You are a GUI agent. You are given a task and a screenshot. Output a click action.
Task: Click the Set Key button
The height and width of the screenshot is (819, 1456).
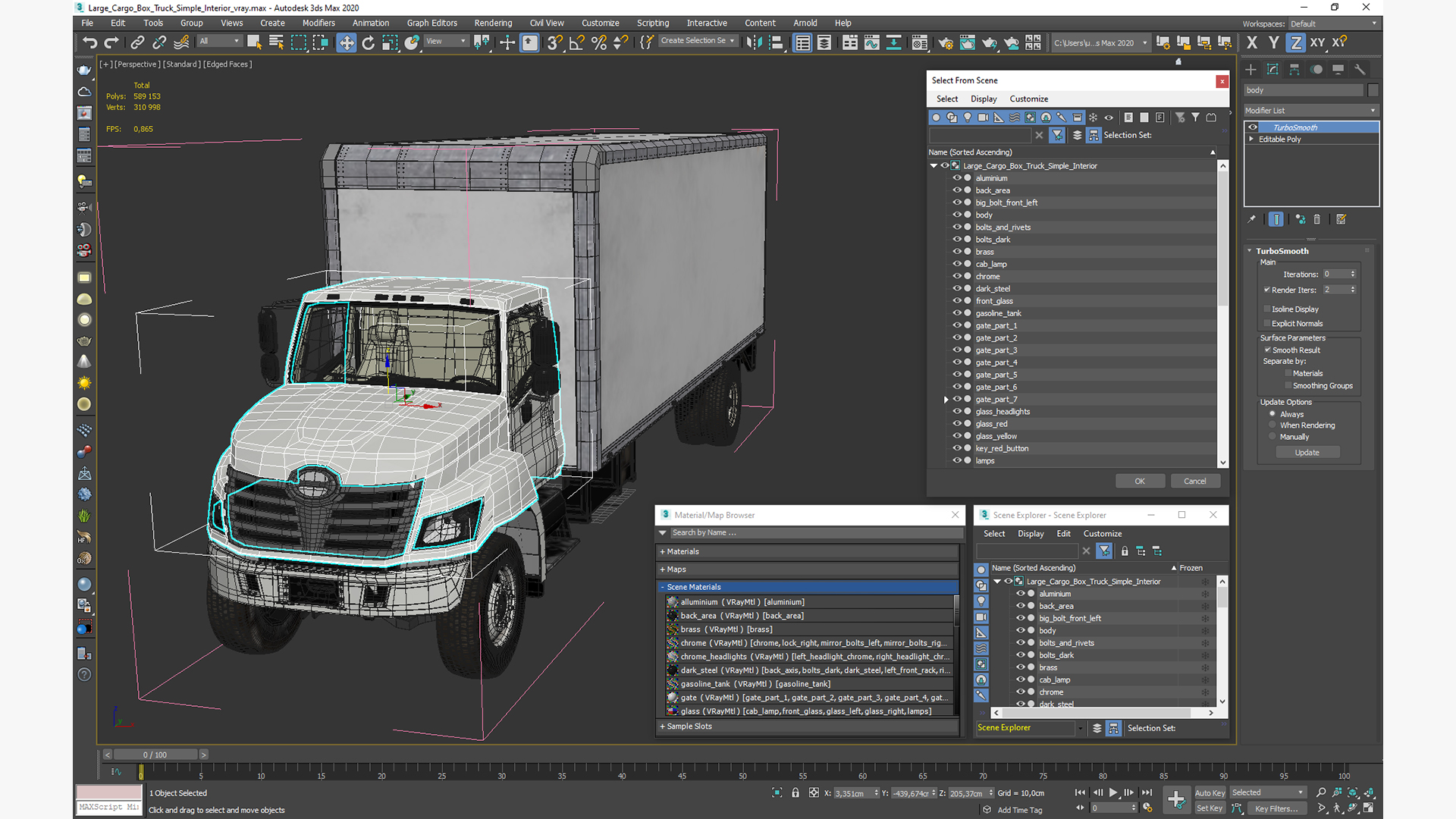tap(1210, 808)
